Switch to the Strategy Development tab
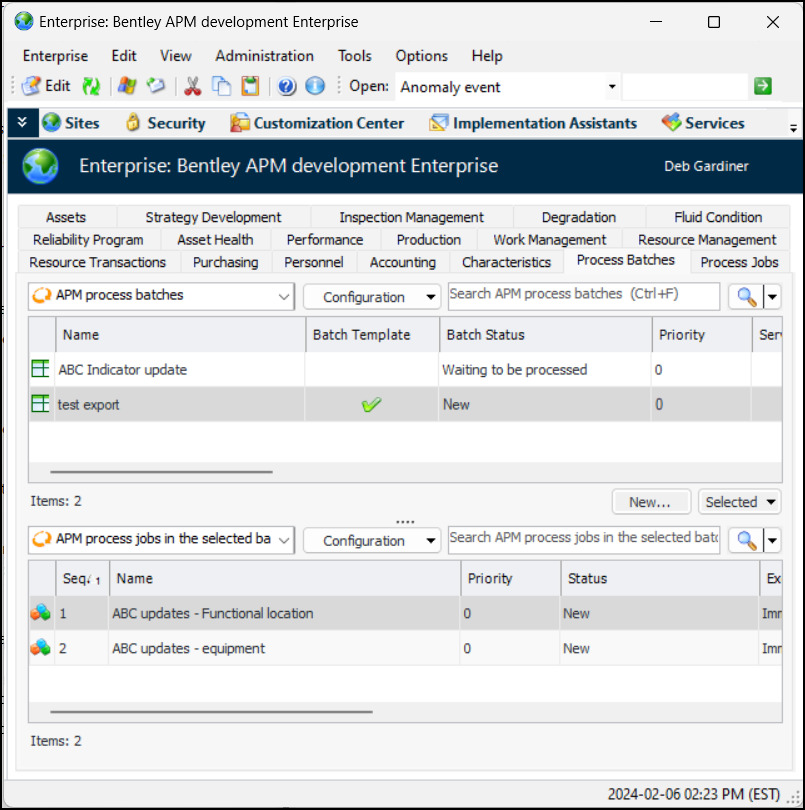Viewport: 805px width, 810px height. tap(213, 217)
